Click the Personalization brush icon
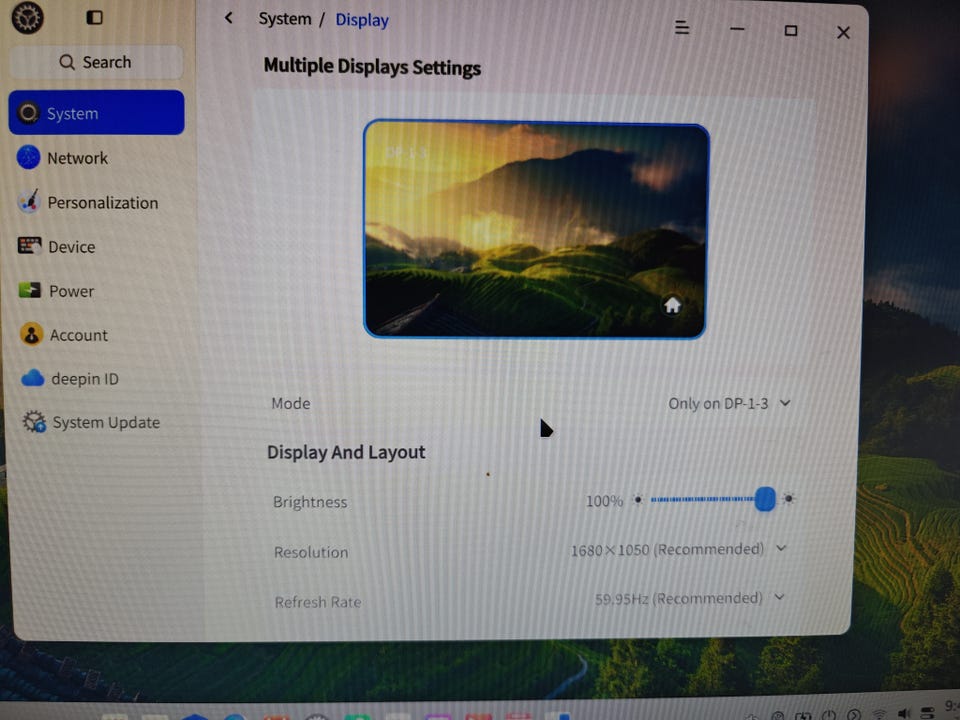 click(29, 201)
